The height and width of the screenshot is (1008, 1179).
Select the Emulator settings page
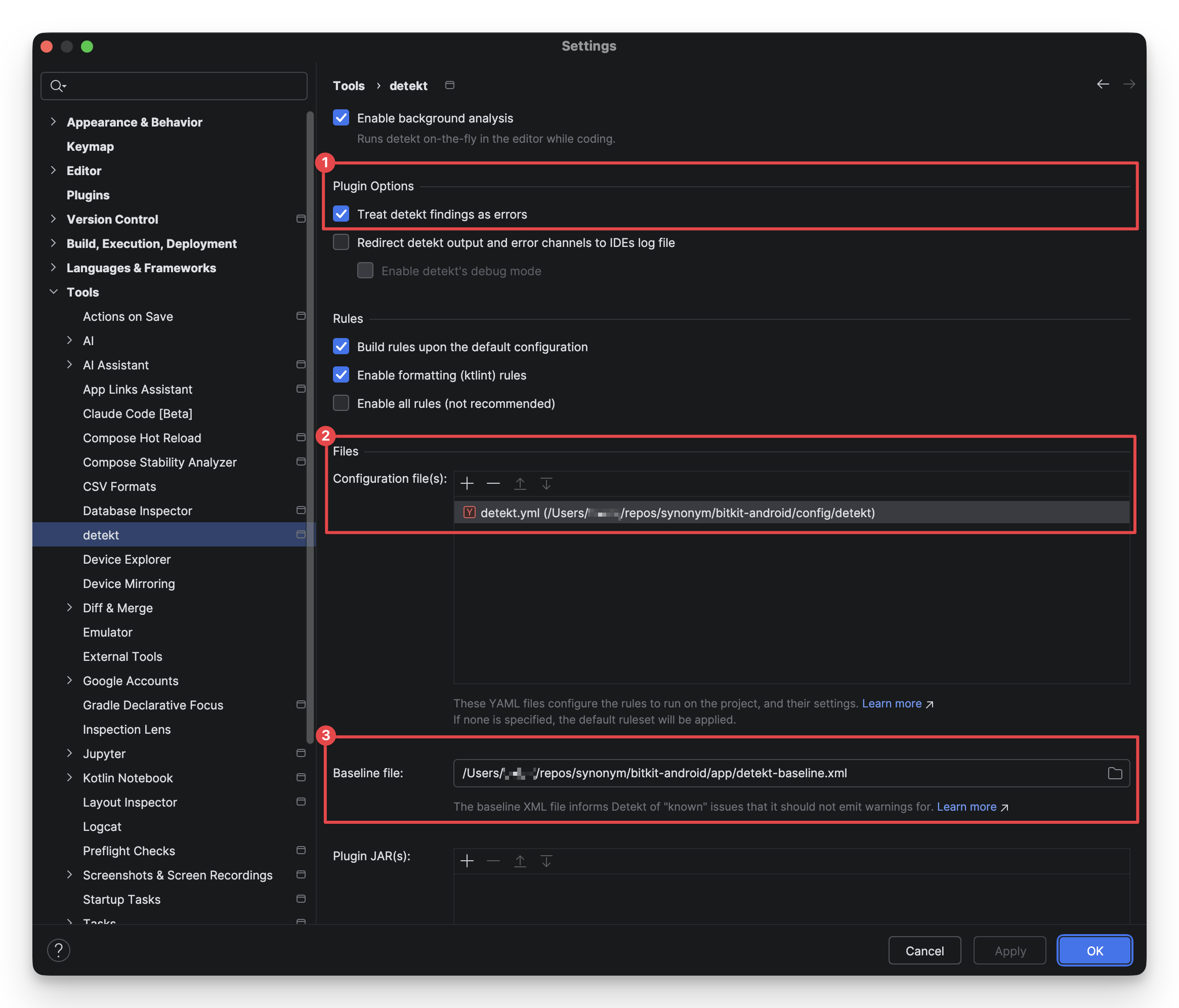coord(108,632)
